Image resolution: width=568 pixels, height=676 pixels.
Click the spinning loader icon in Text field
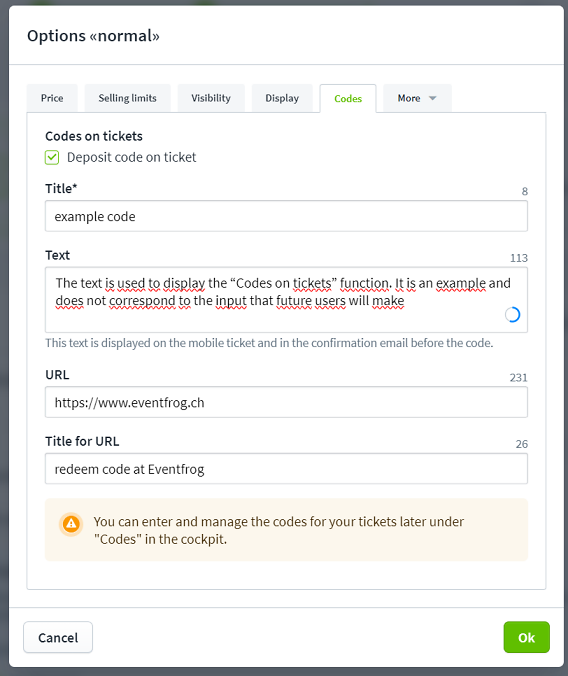[512, 315]
